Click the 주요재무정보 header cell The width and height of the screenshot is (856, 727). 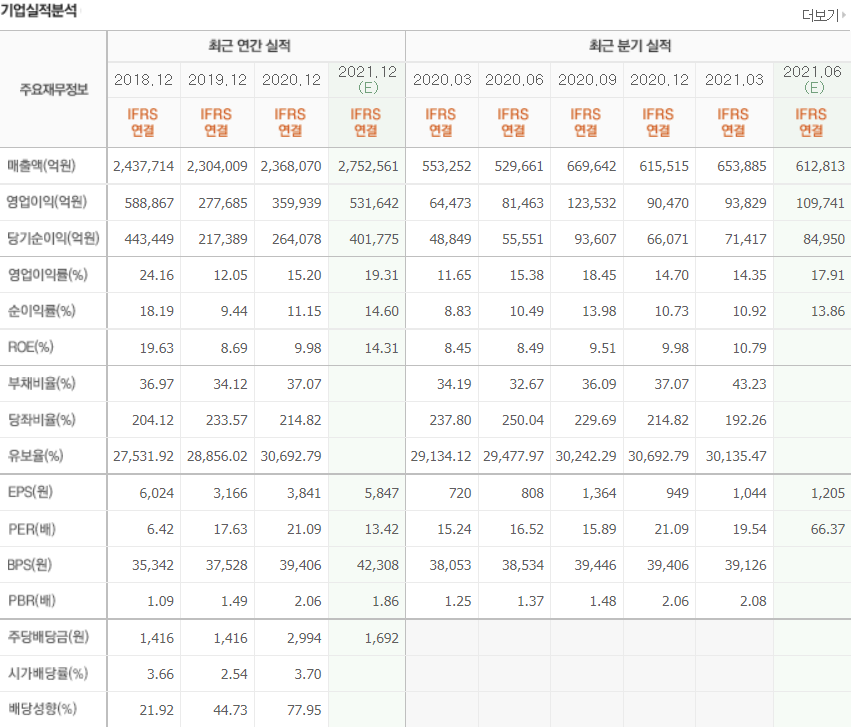tap(54, 90)
